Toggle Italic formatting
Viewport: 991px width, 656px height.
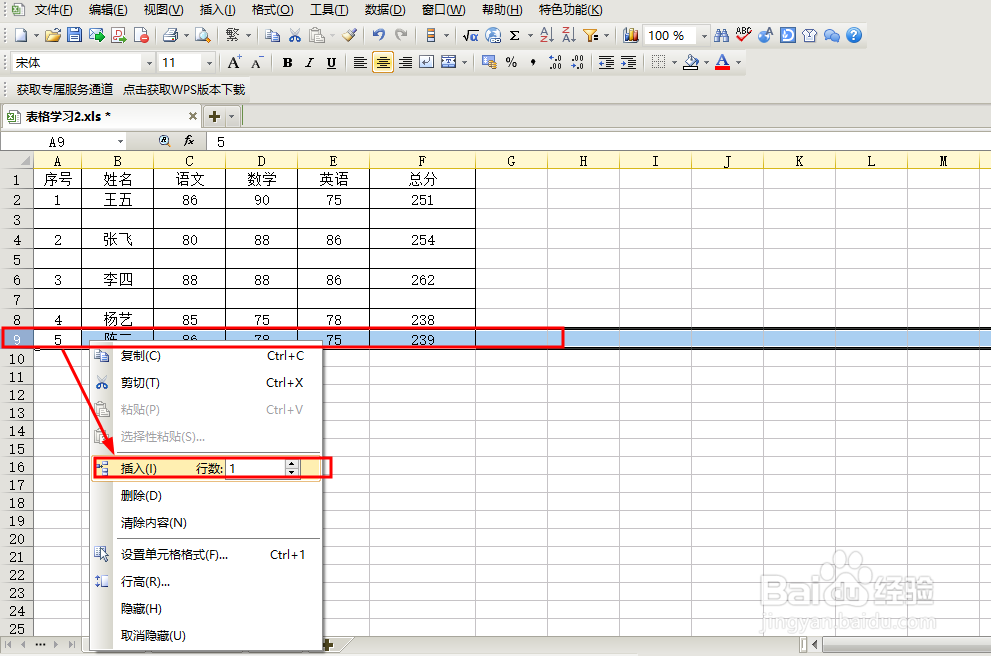click(310, 63)
